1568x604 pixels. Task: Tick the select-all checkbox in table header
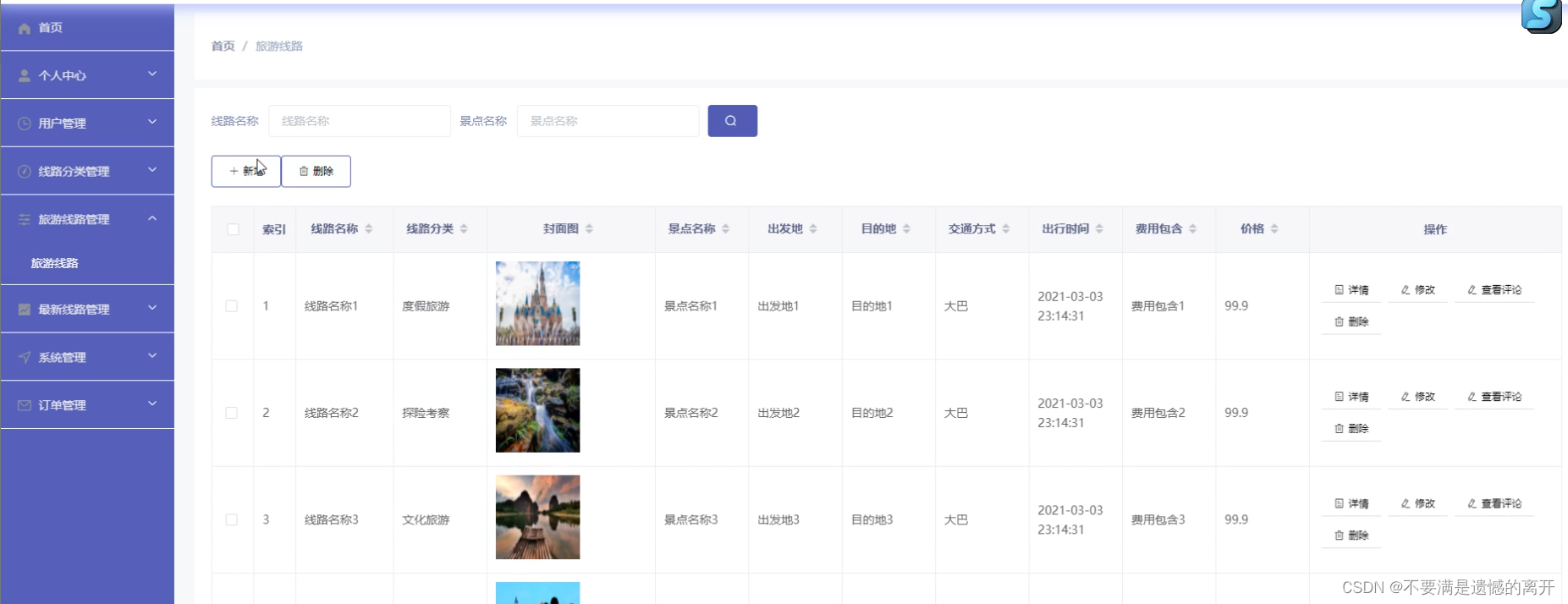click(233, 229)
